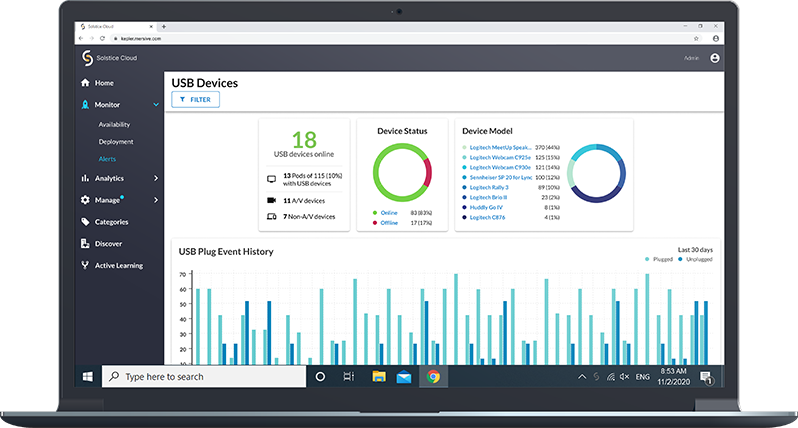The height and width of the screenshot is (428, 798).
Task: Open Google Chrome from the taskbar
Action: click(433, 377)
